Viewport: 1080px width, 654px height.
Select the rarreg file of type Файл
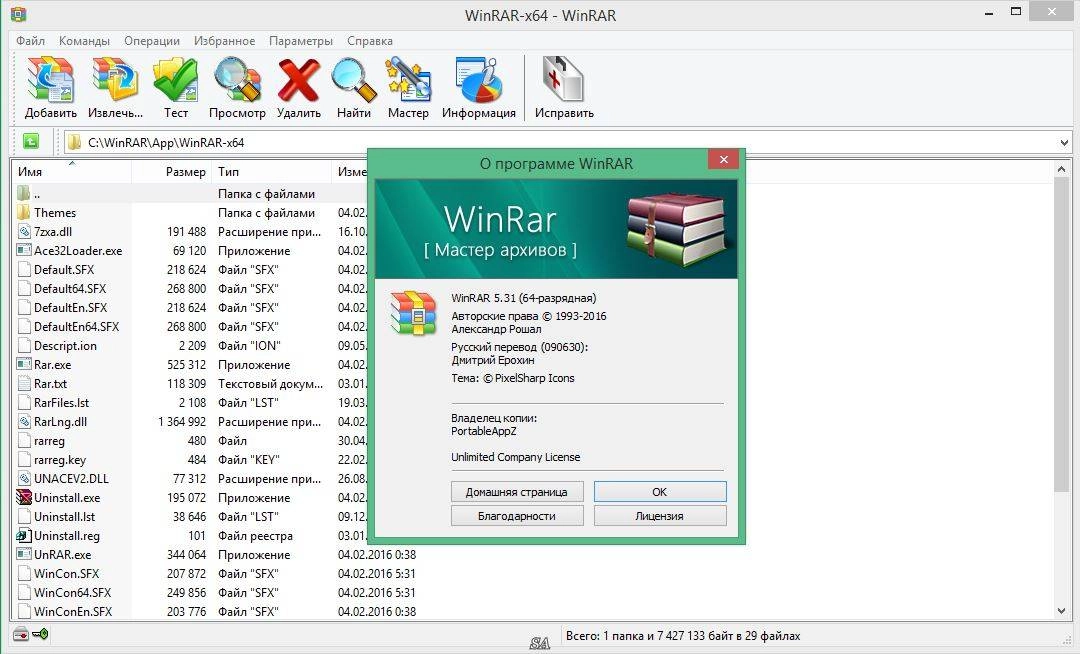pyautogui.click(x=49, y=441)
